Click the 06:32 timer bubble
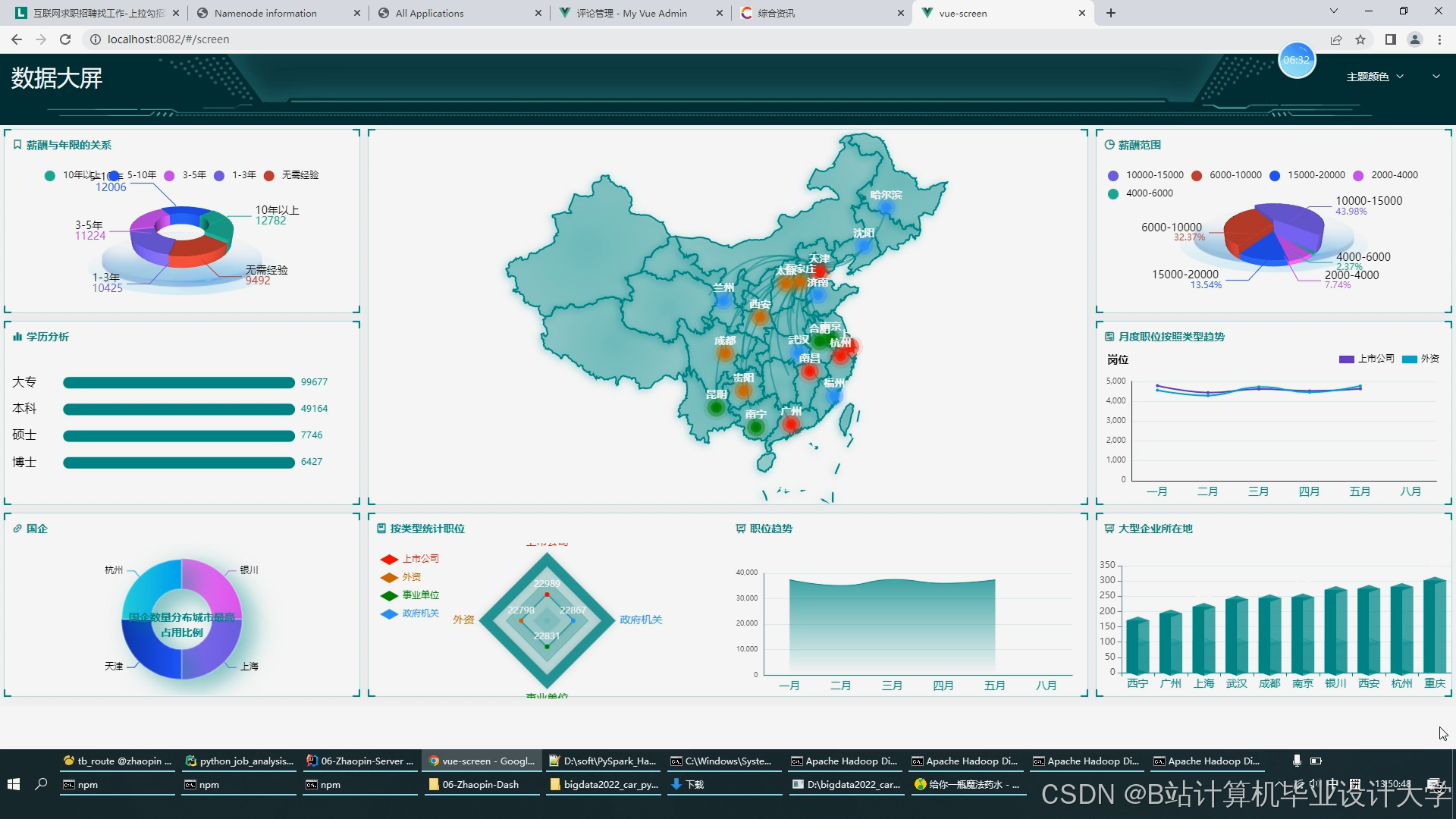 (1296, 61)
